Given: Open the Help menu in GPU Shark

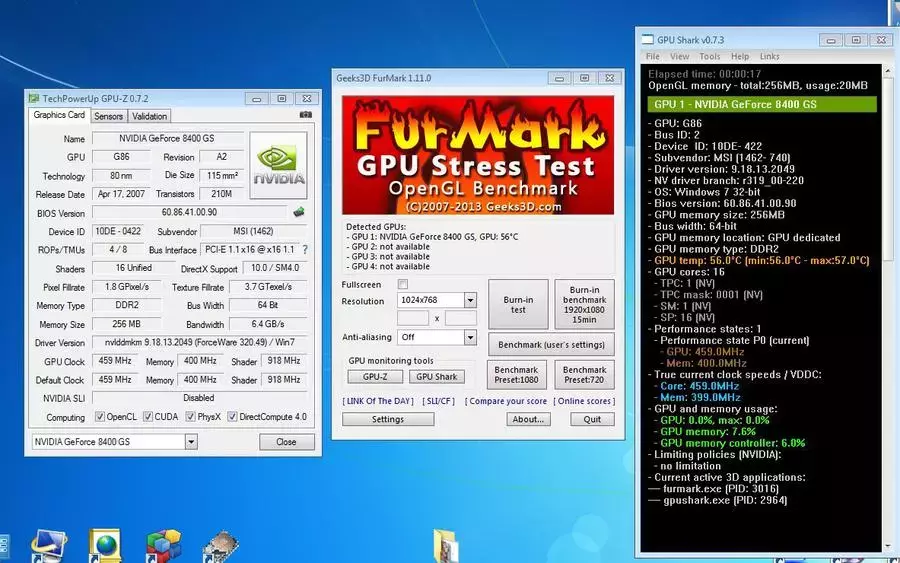Looking at the screenshot, I should (740, 56).
